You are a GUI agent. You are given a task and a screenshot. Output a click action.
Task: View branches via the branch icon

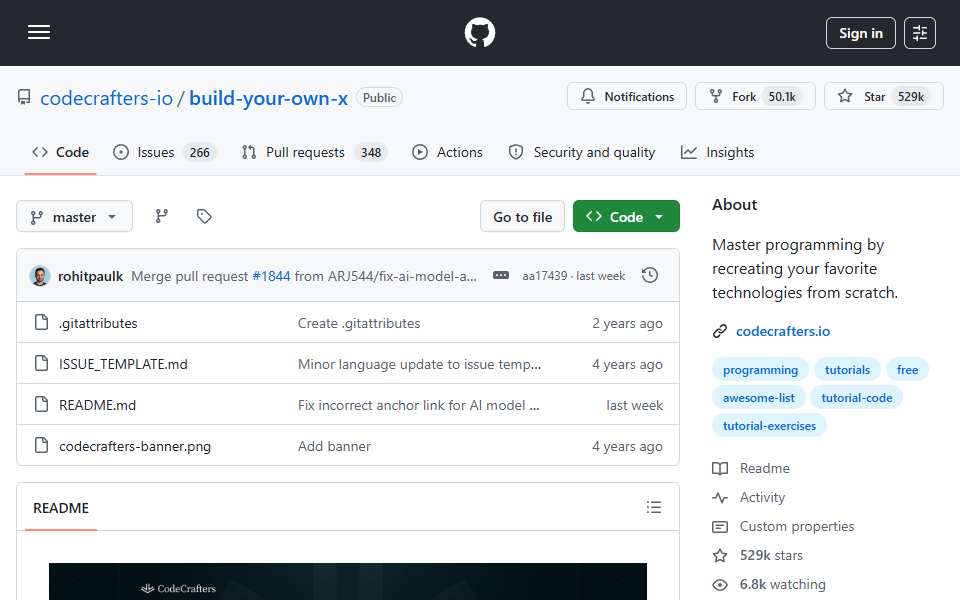162,216
